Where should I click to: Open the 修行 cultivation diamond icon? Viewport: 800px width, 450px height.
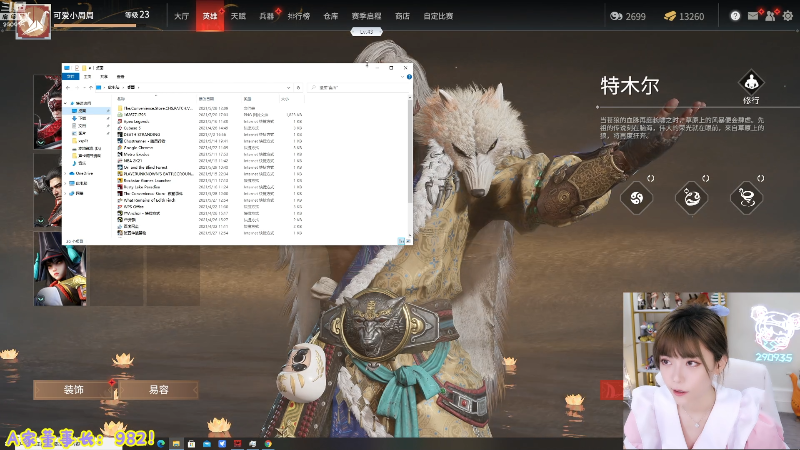click(751, 82)
